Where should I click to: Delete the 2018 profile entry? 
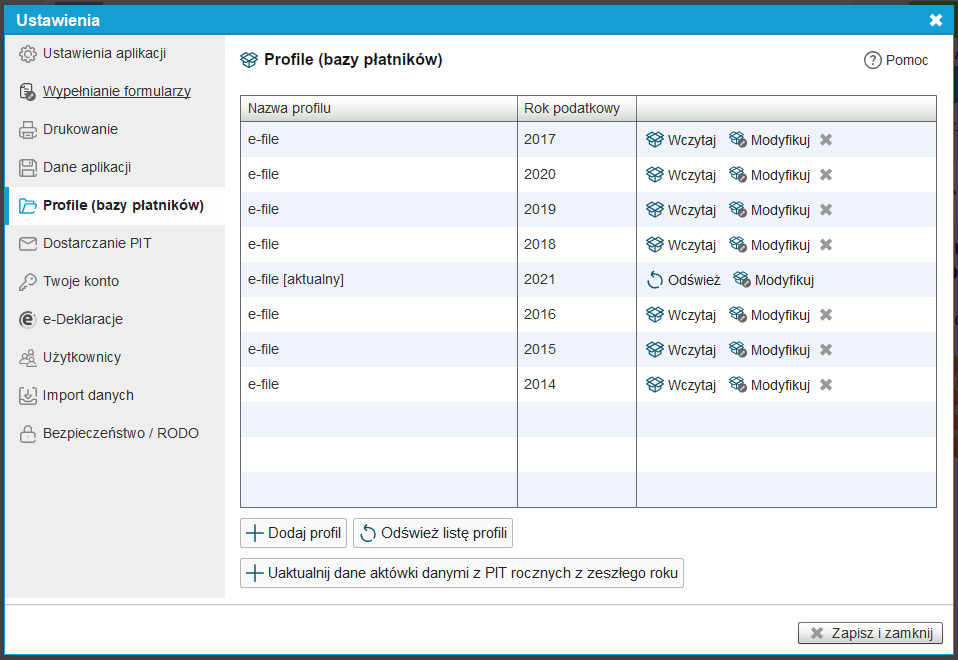pyautogui.click(x=826, y=244)
